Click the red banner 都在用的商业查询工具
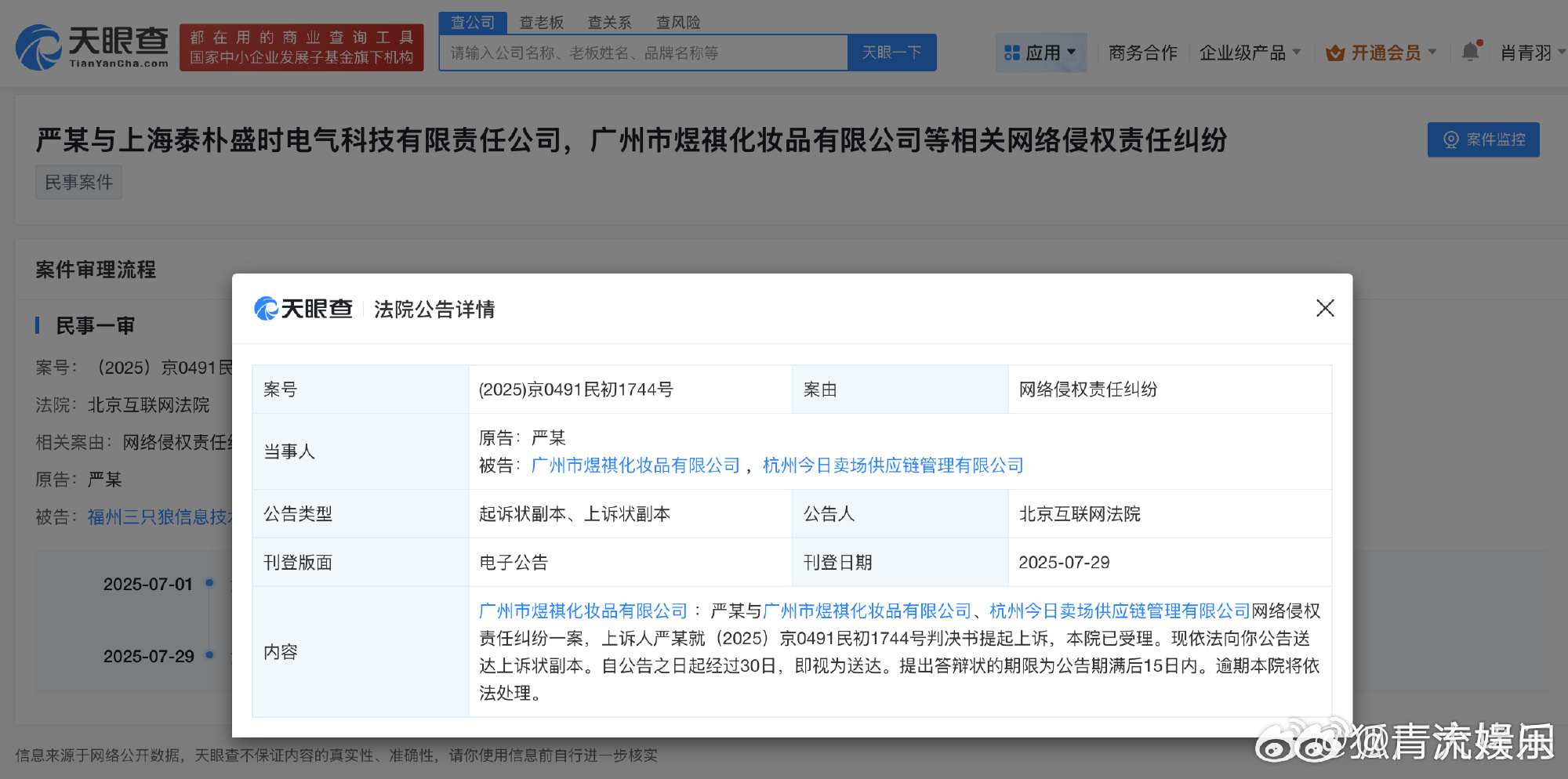Screen dimensions: 1568x779 (x=302, y=47)
